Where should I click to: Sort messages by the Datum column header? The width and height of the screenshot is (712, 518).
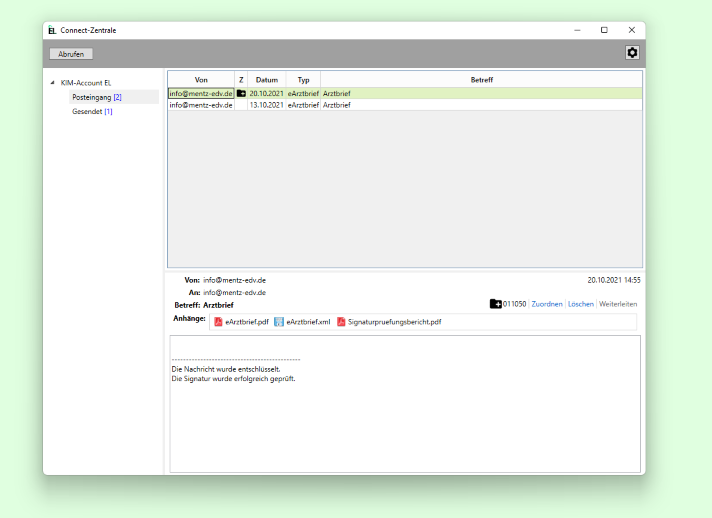point(266,79)
